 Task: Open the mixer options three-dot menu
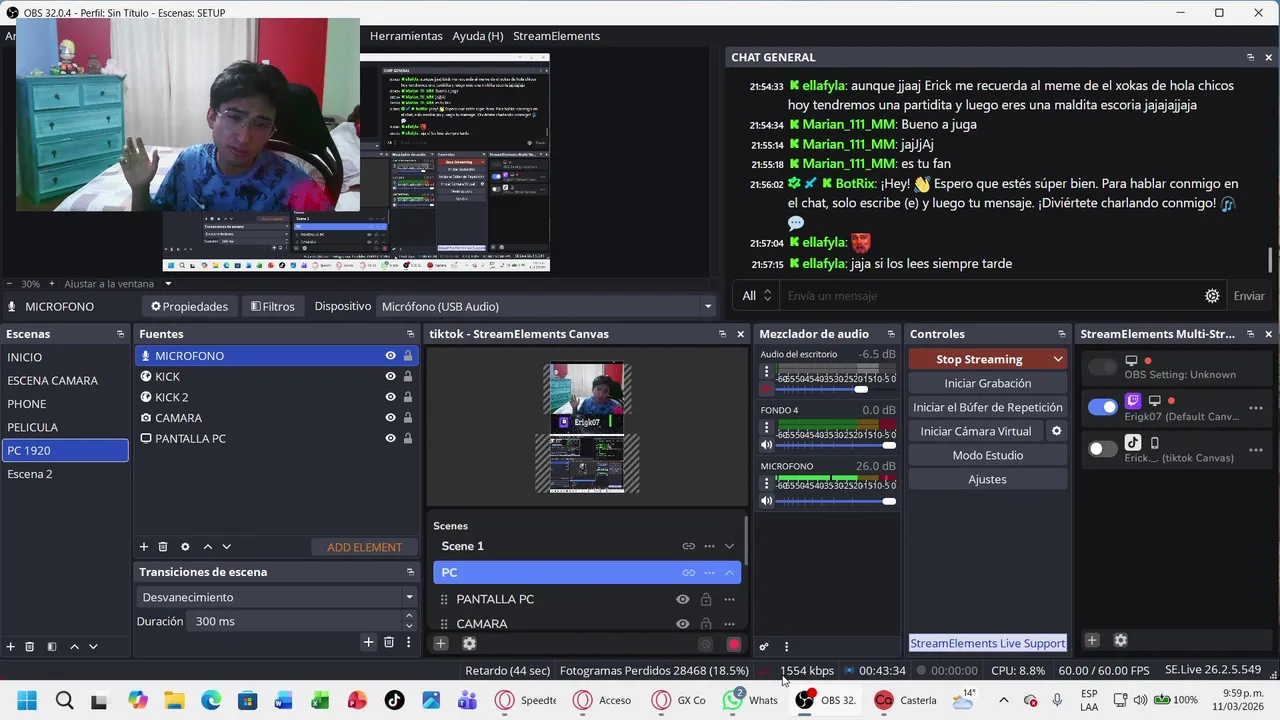coord(786,647)
